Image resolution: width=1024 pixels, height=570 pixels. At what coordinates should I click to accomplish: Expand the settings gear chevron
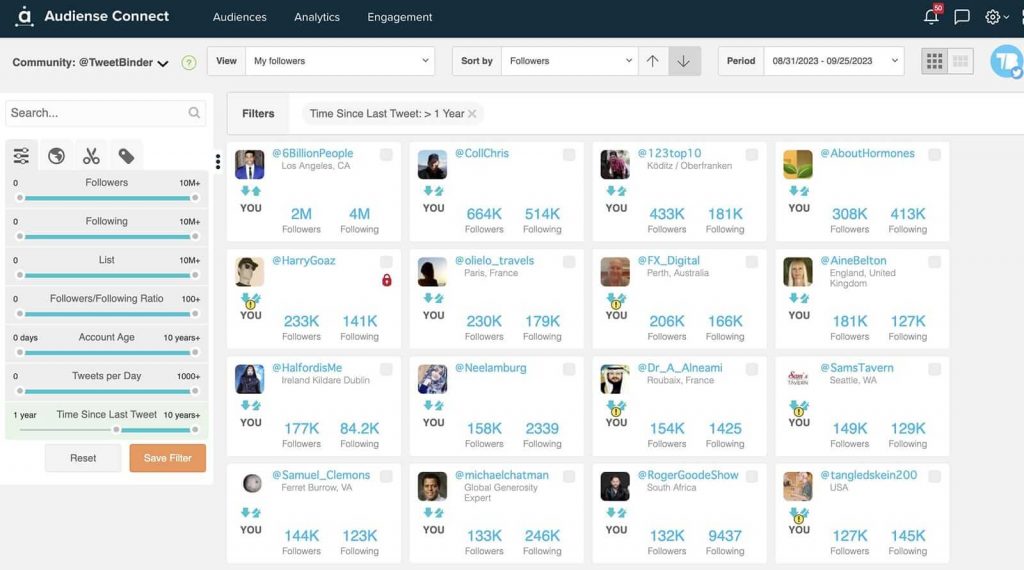1006,18
